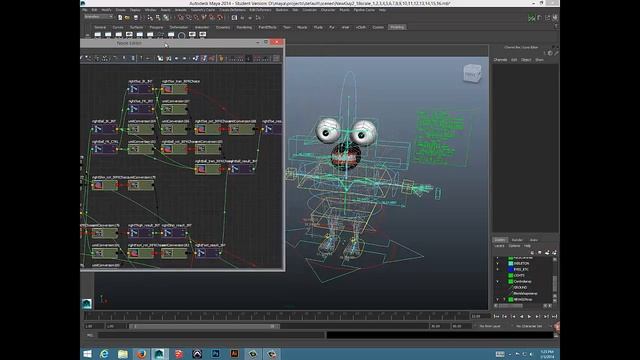Select by hierarchy mode icon
This screenshot has width=640, height=360.
(150, 18)
